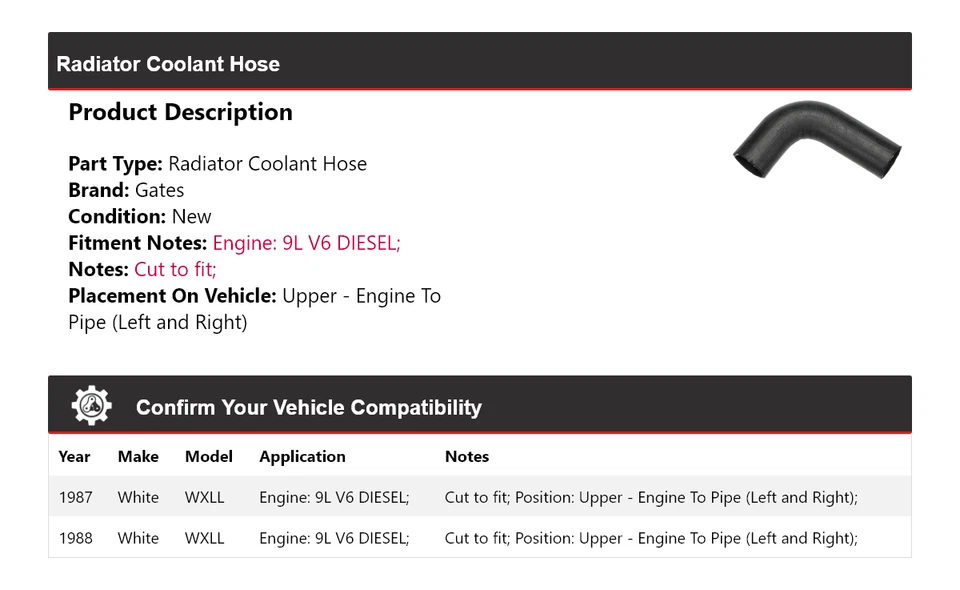960x590 pixels.
Task: Click the red Fitment Notes engine text
Action: coord(306,243)
